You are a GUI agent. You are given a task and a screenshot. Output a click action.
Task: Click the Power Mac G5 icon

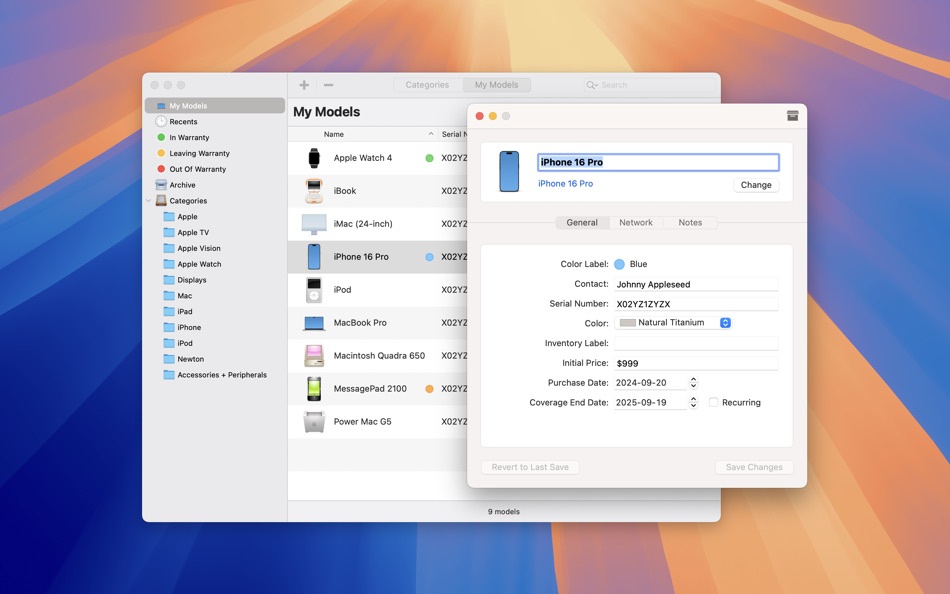pos(314,422)
